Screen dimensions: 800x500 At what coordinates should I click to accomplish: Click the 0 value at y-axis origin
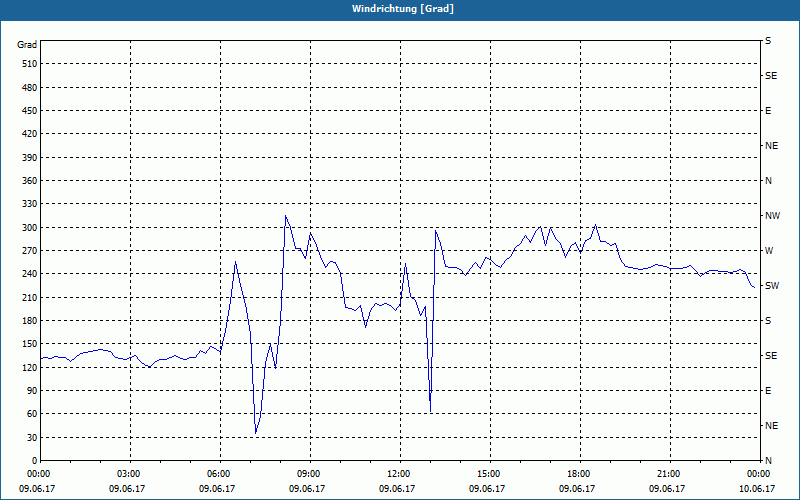pos(34,460)
